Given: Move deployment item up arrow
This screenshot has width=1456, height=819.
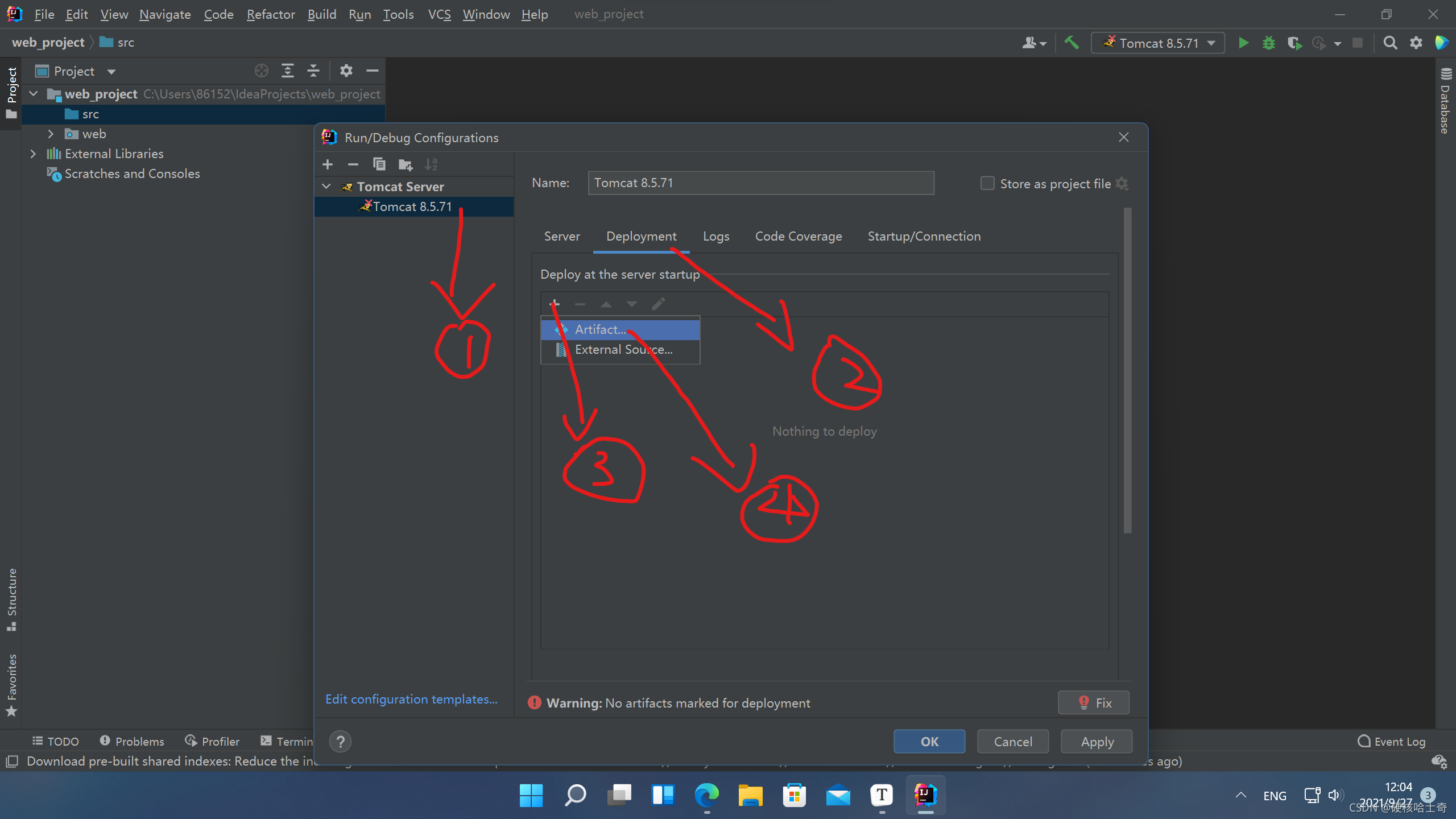Looking at the screenshot, I should (x=606, y=304).
